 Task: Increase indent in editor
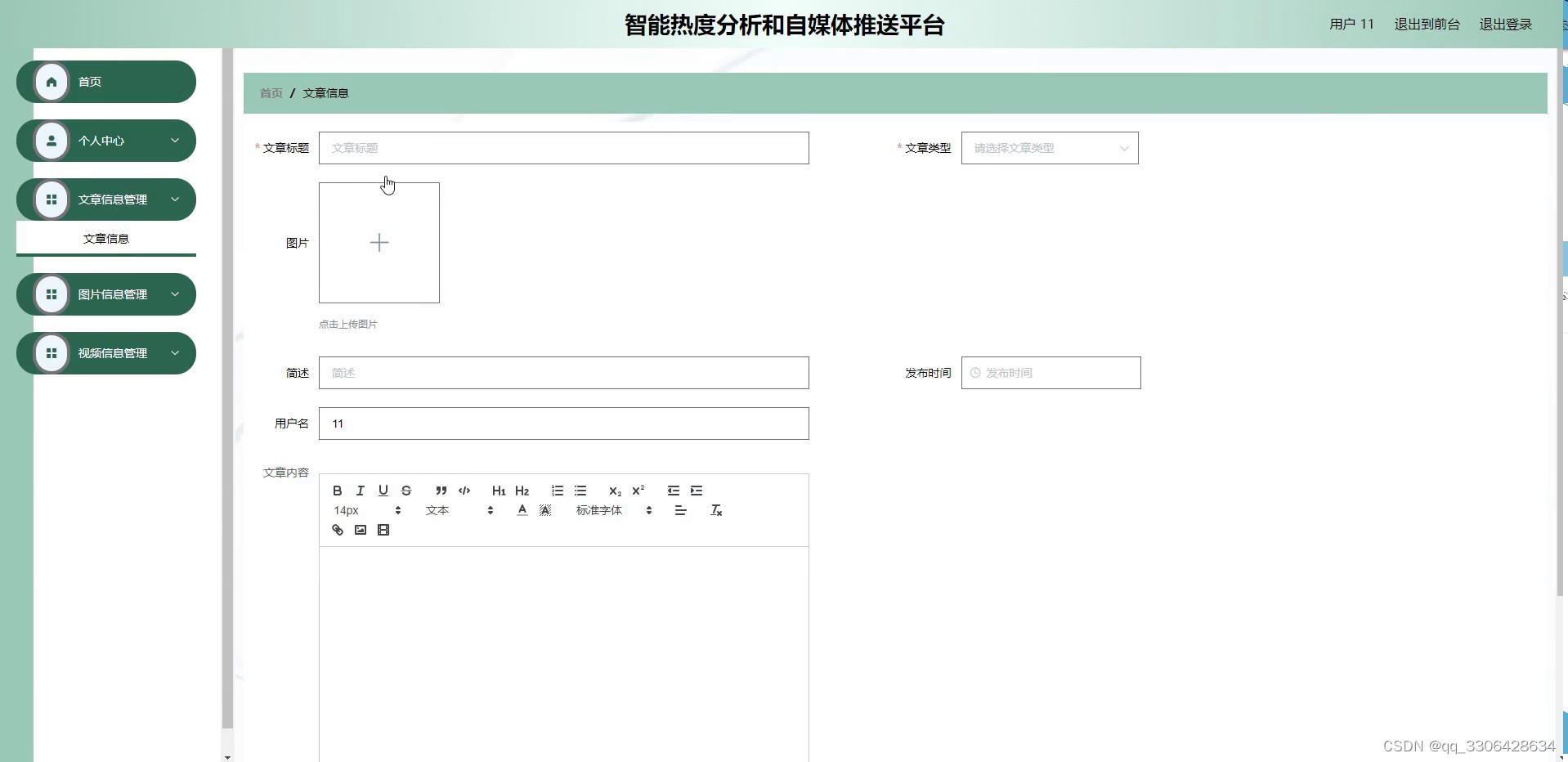click(697, 491)
